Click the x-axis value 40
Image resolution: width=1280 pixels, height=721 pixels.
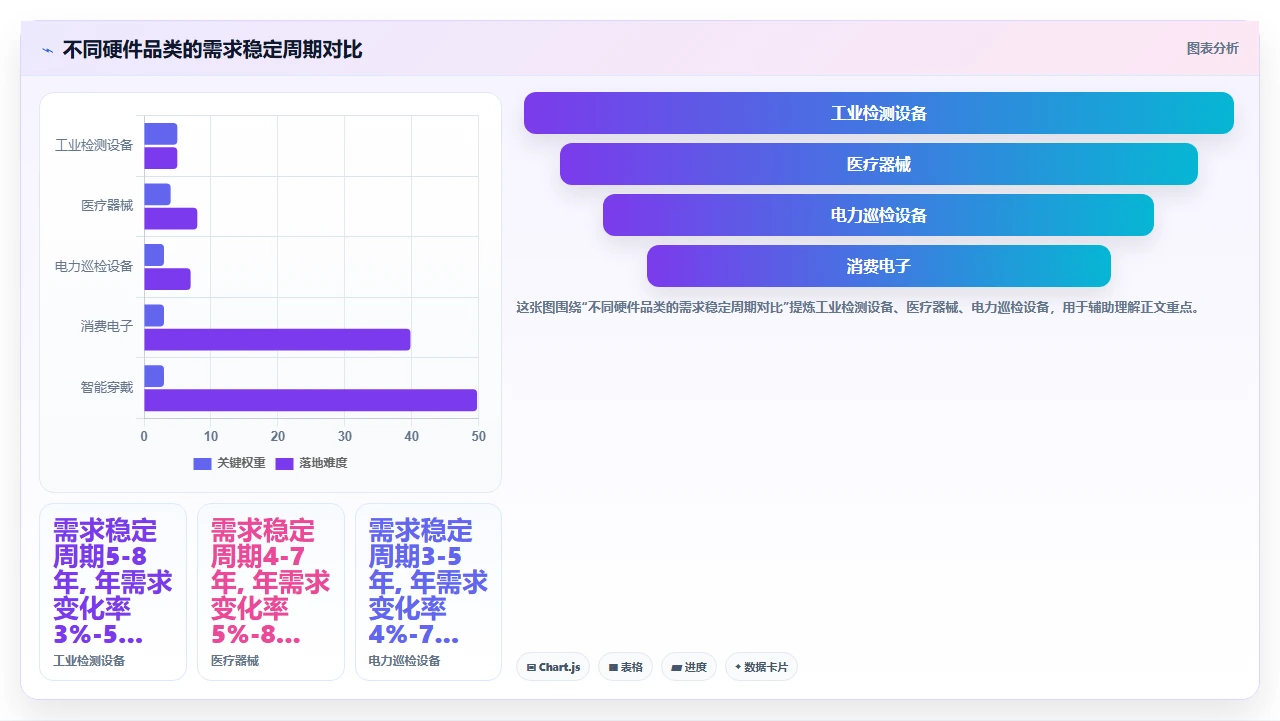click(412, 436)
